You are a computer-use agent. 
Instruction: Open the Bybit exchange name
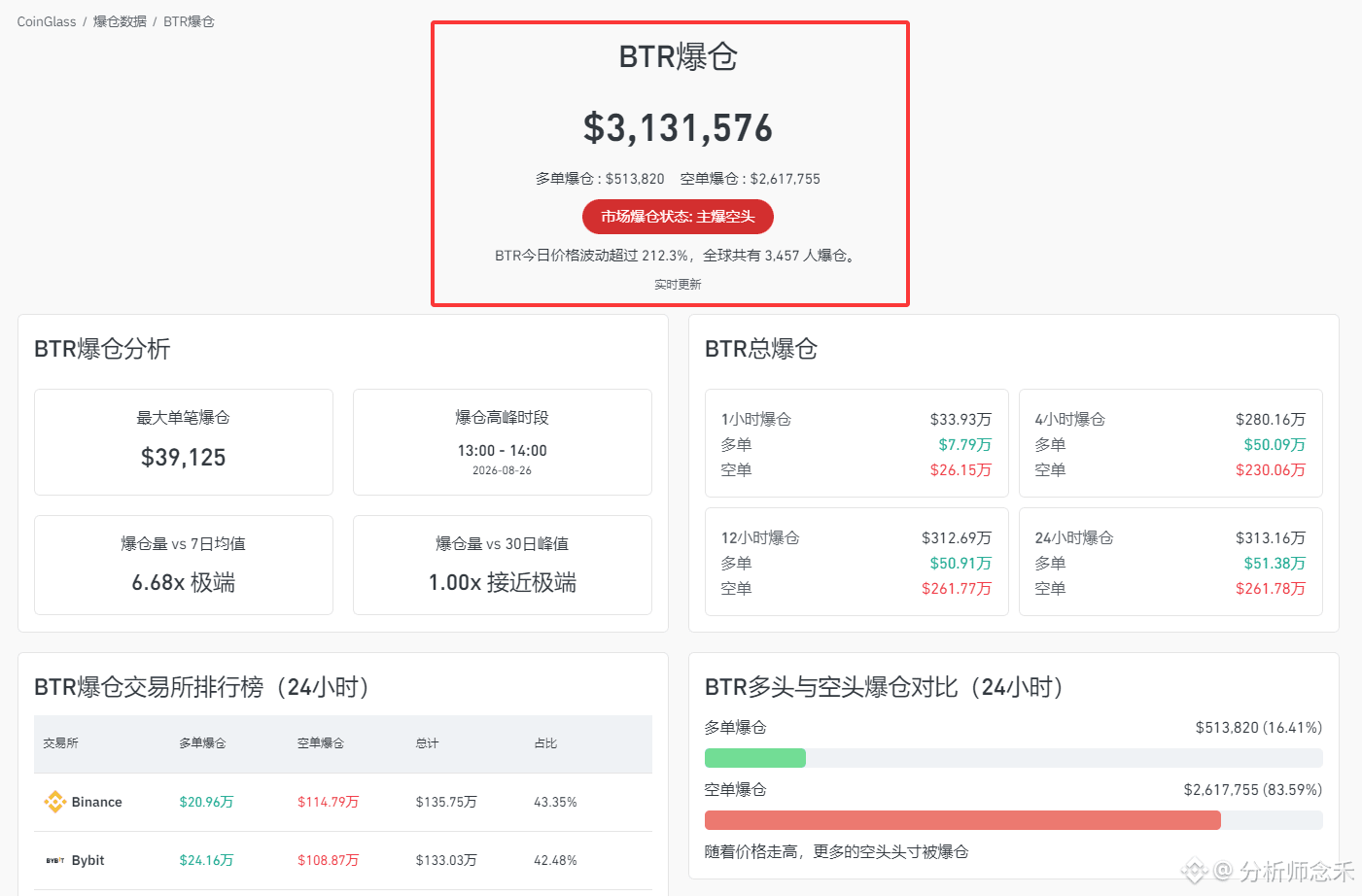pyautogui.click(x=87, y=860)
